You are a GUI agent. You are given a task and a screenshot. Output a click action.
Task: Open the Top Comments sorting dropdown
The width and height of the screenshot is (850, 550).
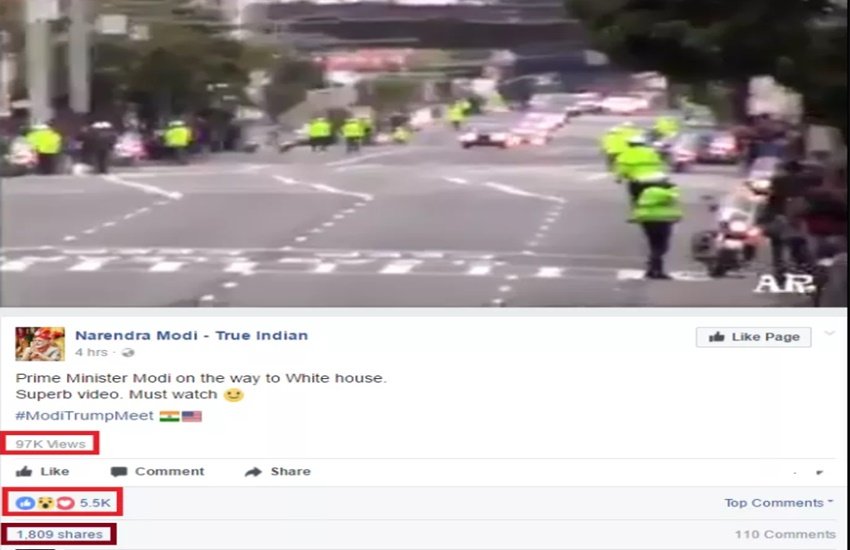[778, 503]
